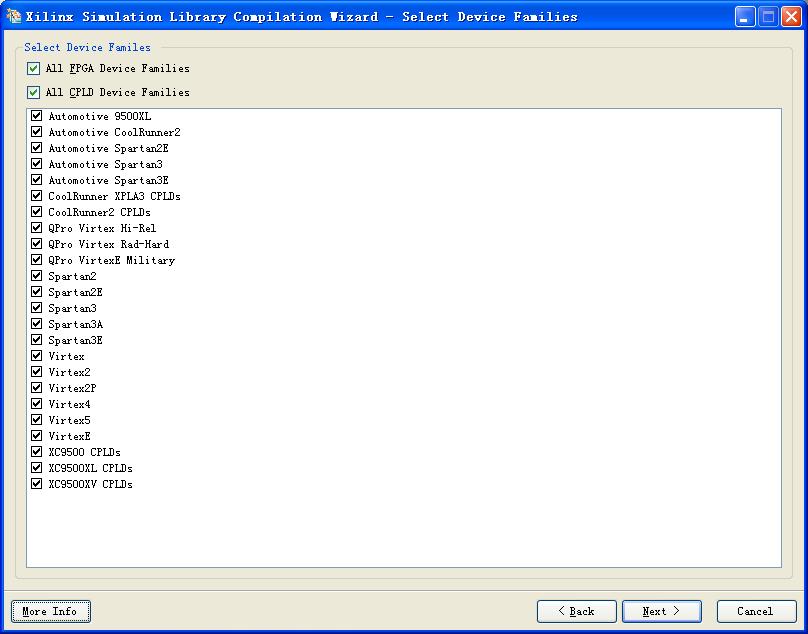
Task: Go Back to previous wizard page
Action: 577,611
